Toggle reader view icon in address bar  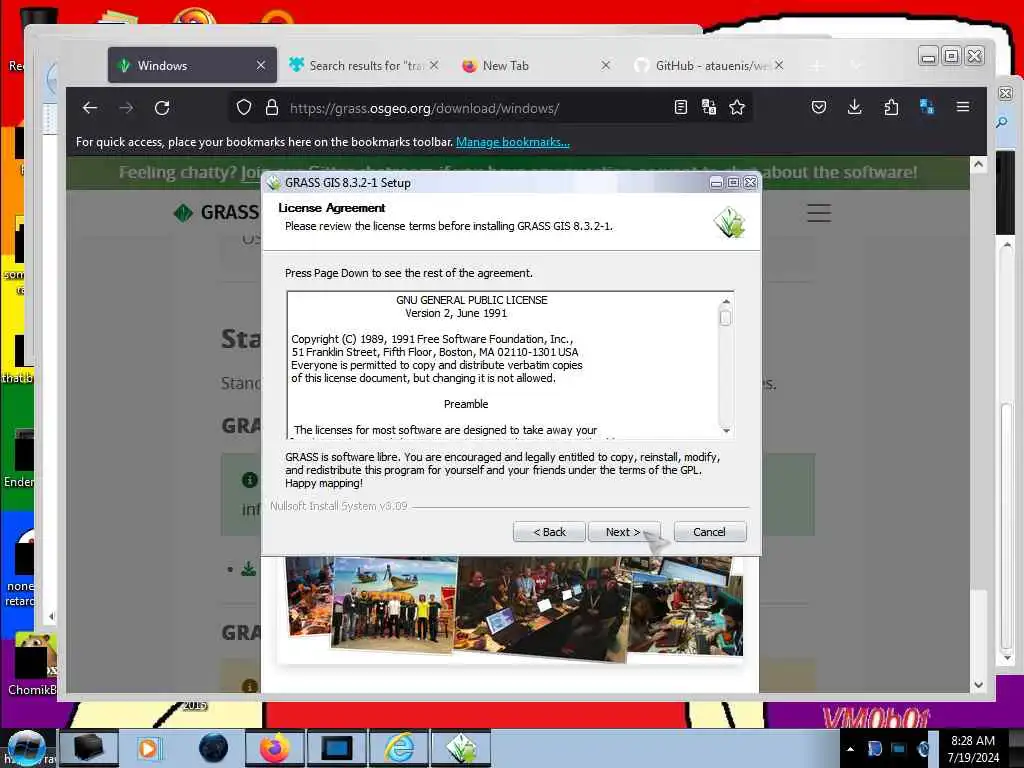tap(680, 107)
